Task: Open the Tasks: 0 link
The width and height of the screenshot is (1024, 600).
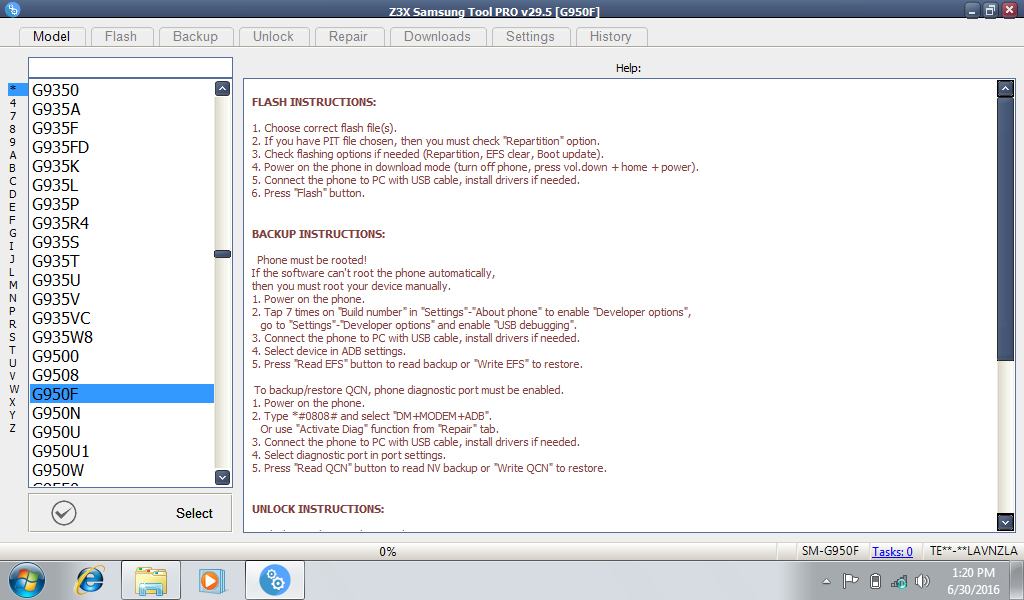Action: pyautogui.click(x=892, y=552)
